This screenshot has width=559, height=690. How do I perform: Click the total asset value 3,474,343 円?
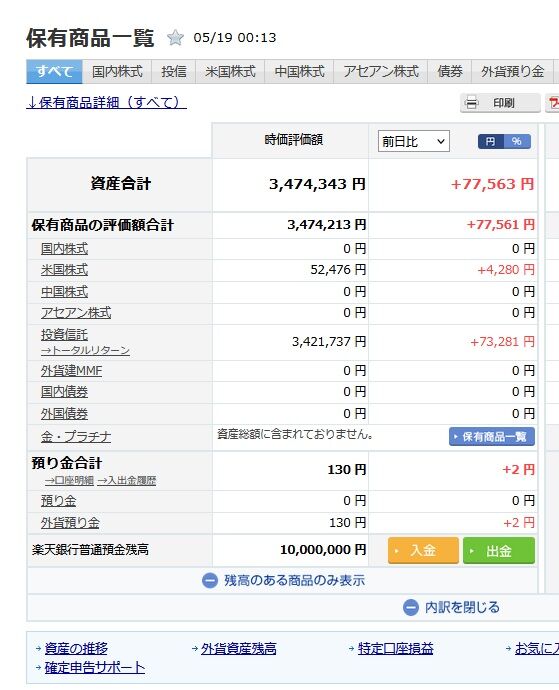[x=317, y=184]
